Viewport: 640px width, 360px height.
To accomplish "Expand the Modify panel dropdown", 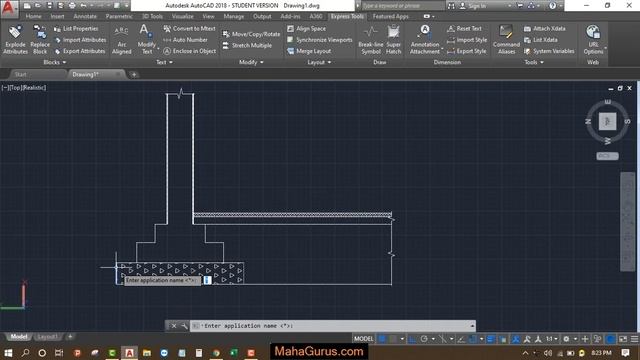I will tap(251, 62).
